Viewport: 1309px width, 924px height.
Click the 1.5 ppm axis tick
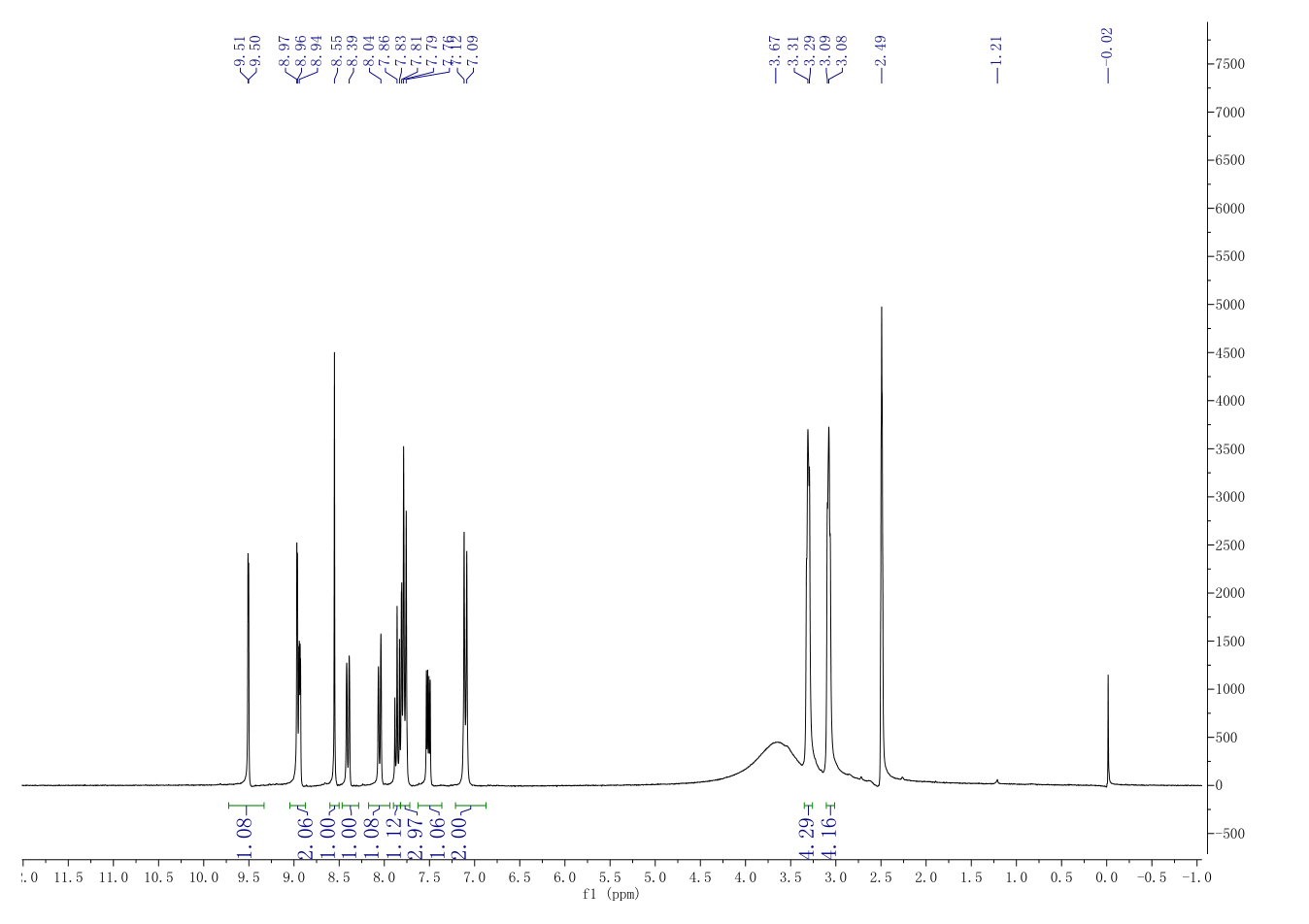pyautogui.click(x=971, y=877)
